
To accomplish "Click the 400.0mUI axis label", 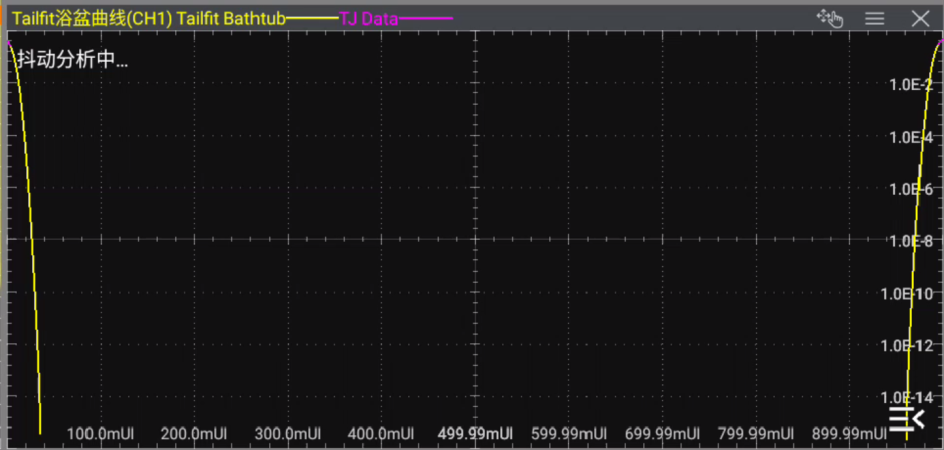I will pos(381,434).
